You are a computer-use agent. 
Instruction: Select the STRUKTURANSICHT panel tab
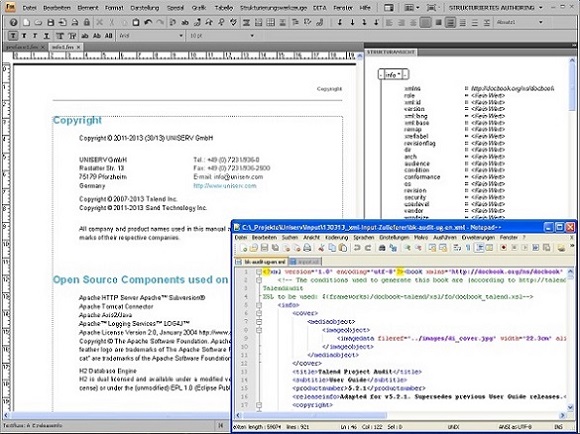[x=391, y=52]
